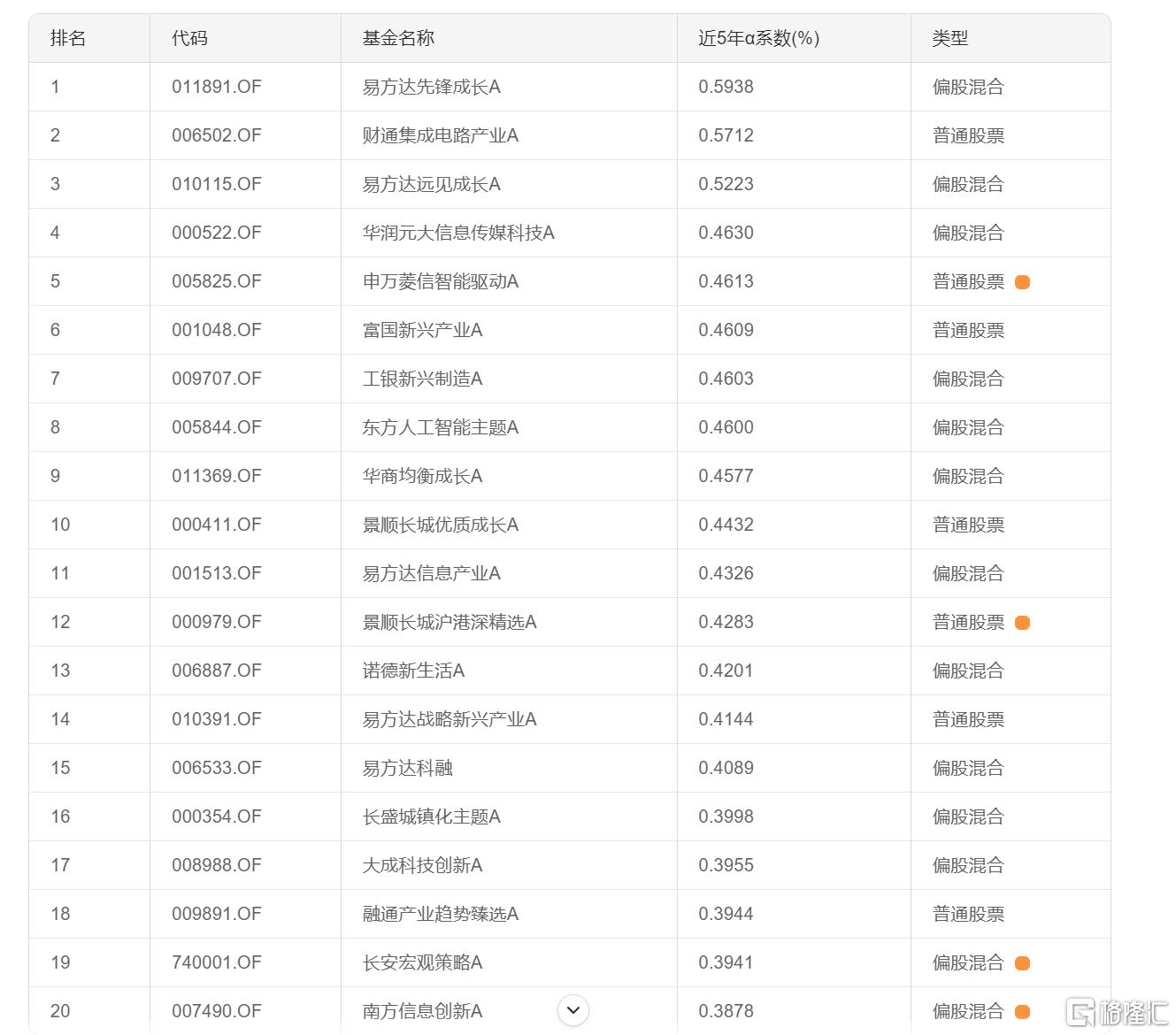
Task: Click rank number 16
Action: [x=60, y=816]
